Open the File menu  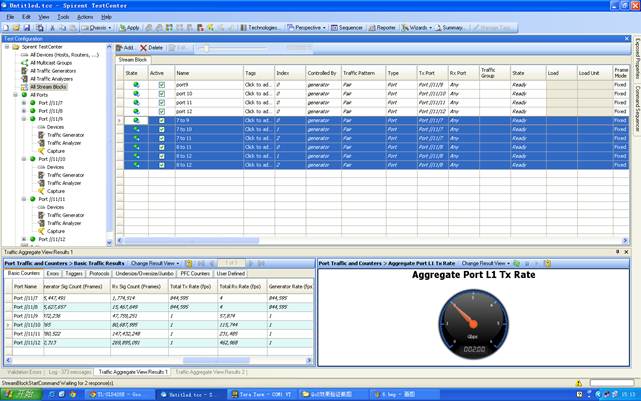coord(10,17)
